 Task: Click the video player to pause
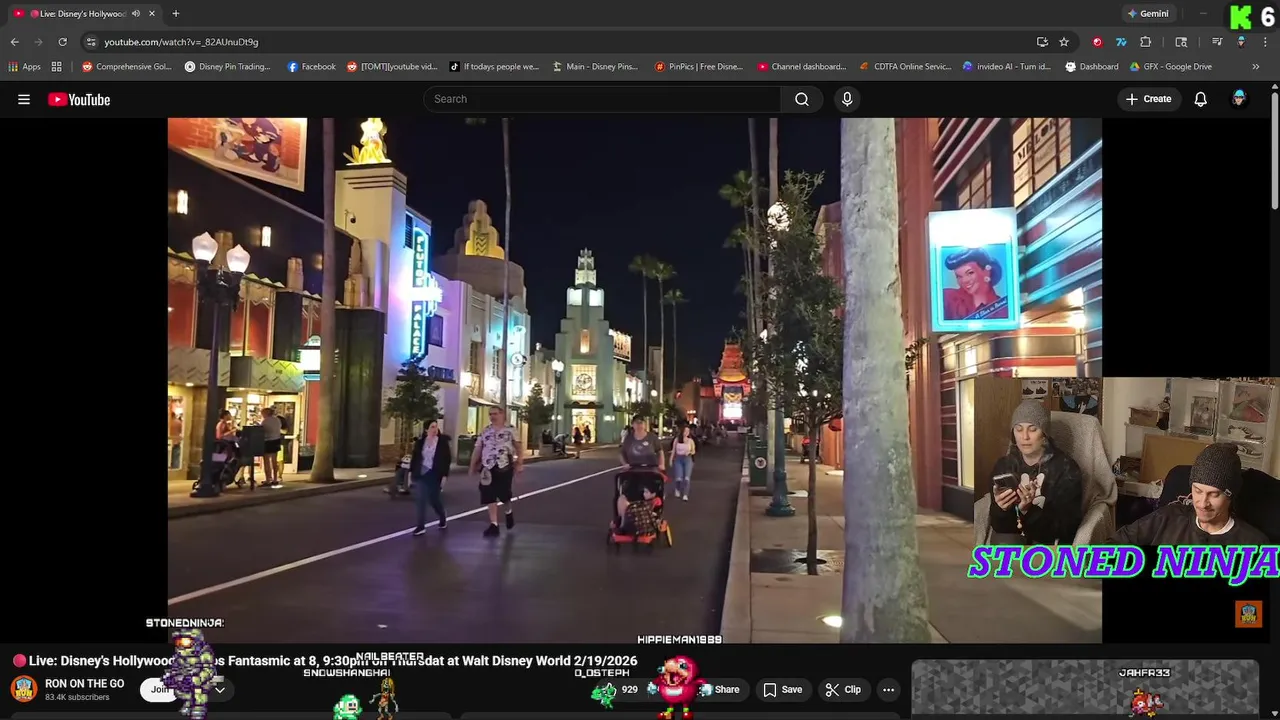(x=635, y=380)
